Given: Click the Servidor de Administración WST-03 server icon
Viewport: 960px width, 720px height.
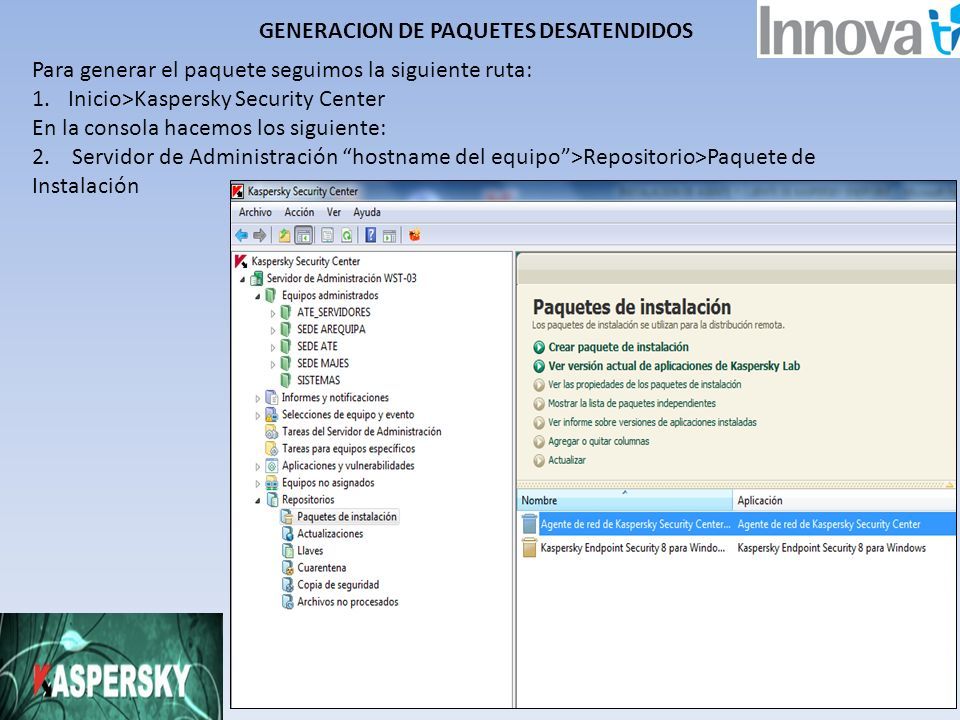Looking at the screenshot, I should (257, 279).
